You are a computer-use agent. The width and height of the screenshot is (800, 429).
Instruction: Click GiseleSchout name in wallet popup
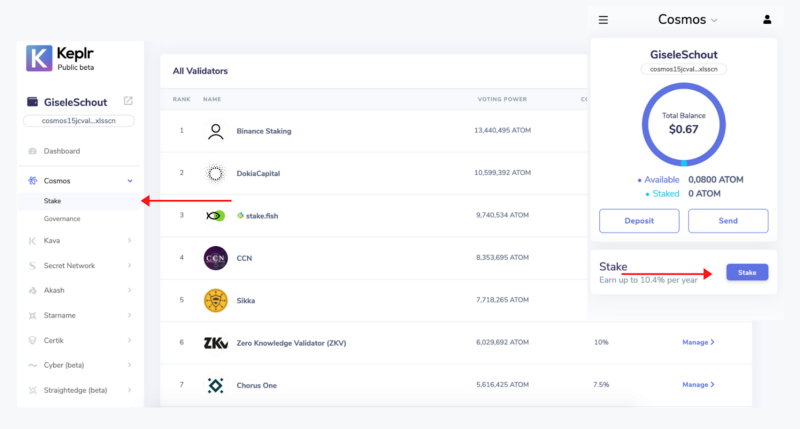(684, 55)
